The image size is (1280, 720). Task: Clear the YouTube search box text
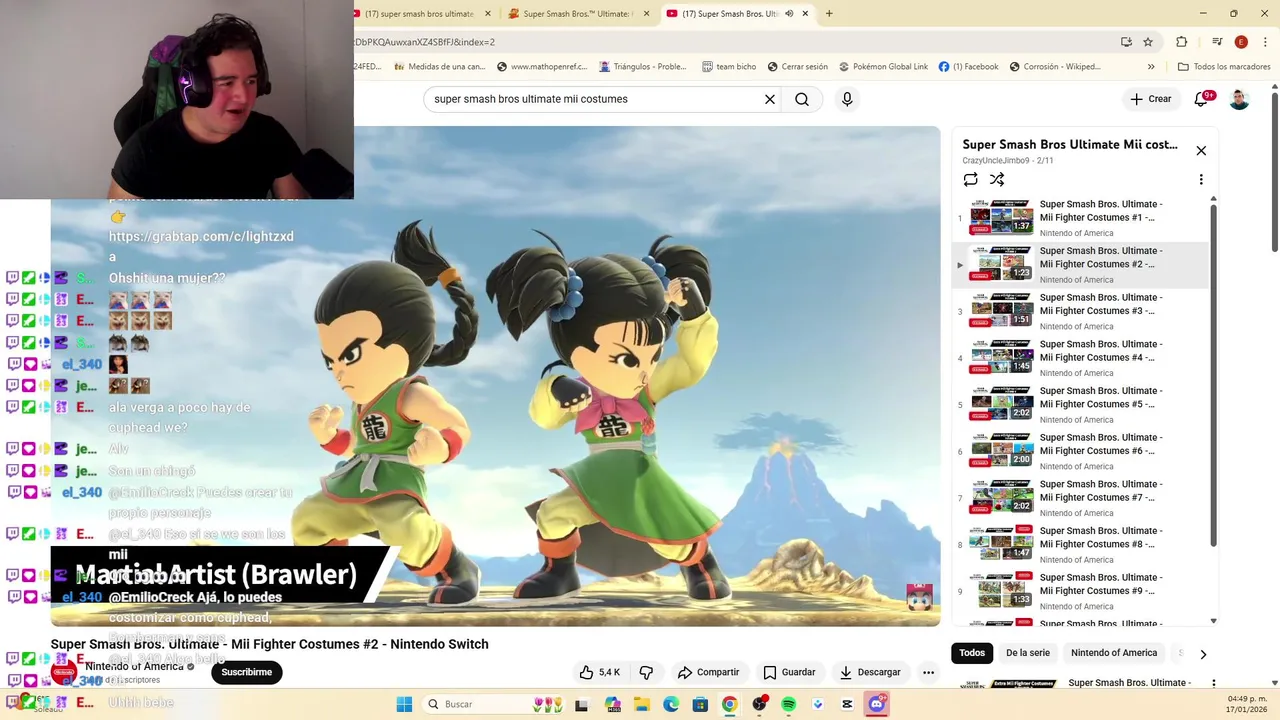770,99
